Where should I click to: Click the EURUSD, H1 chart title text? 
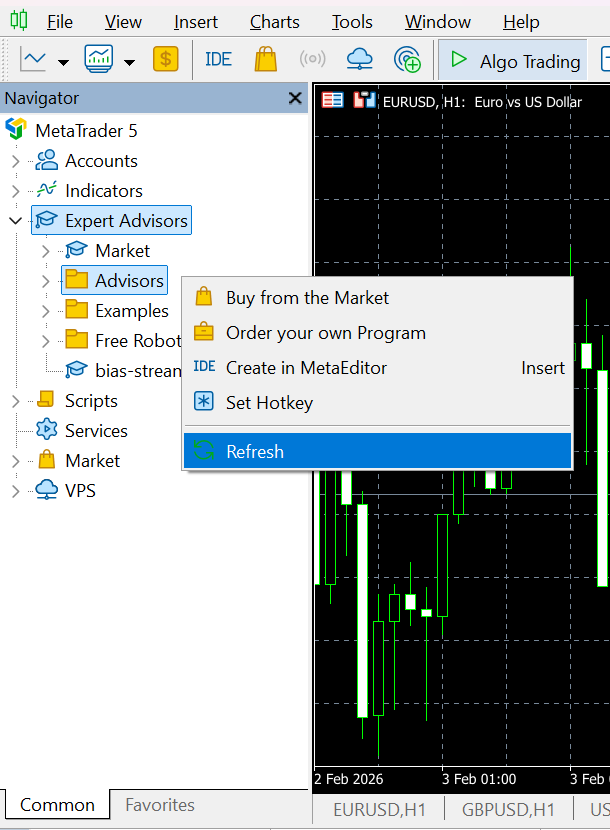482,102
